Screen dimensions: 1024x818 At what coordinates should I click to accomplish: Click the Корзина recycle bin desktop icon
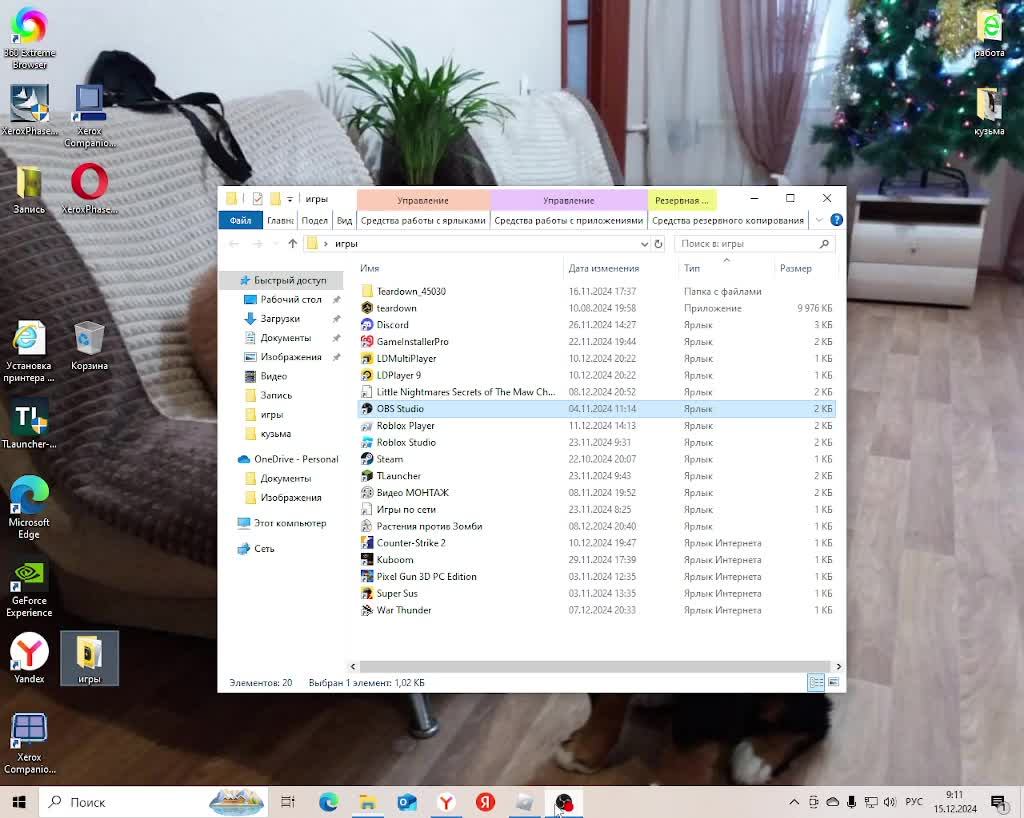[x=89, y=345]
